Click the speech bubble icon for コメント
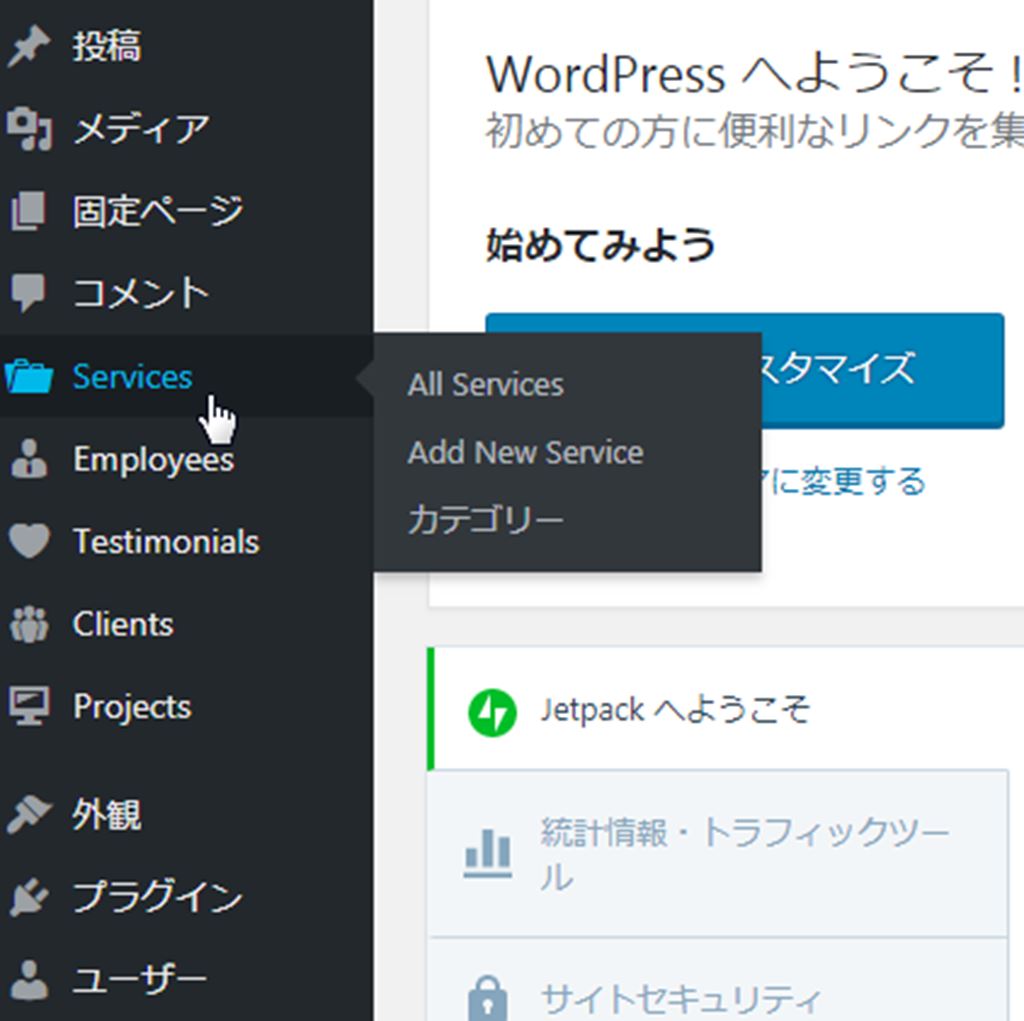Viewport: 1024px width, 1021px height. [x=28, y=294]
